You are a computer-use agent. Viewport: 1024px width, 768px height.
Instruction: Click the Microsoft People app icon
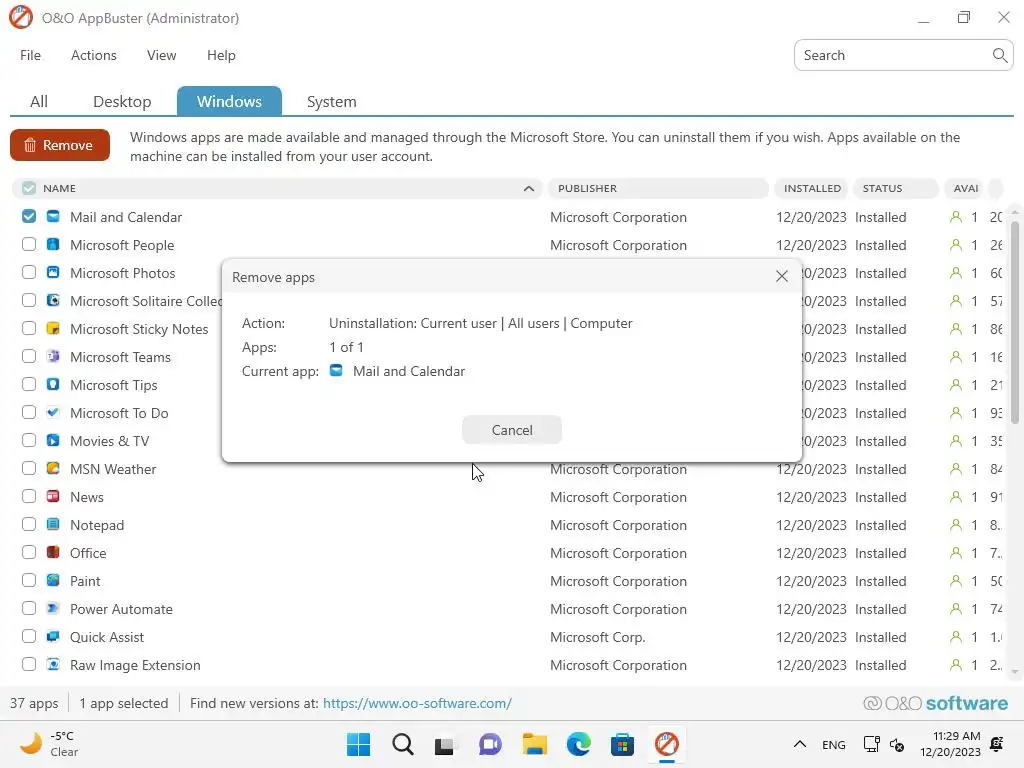53,245
